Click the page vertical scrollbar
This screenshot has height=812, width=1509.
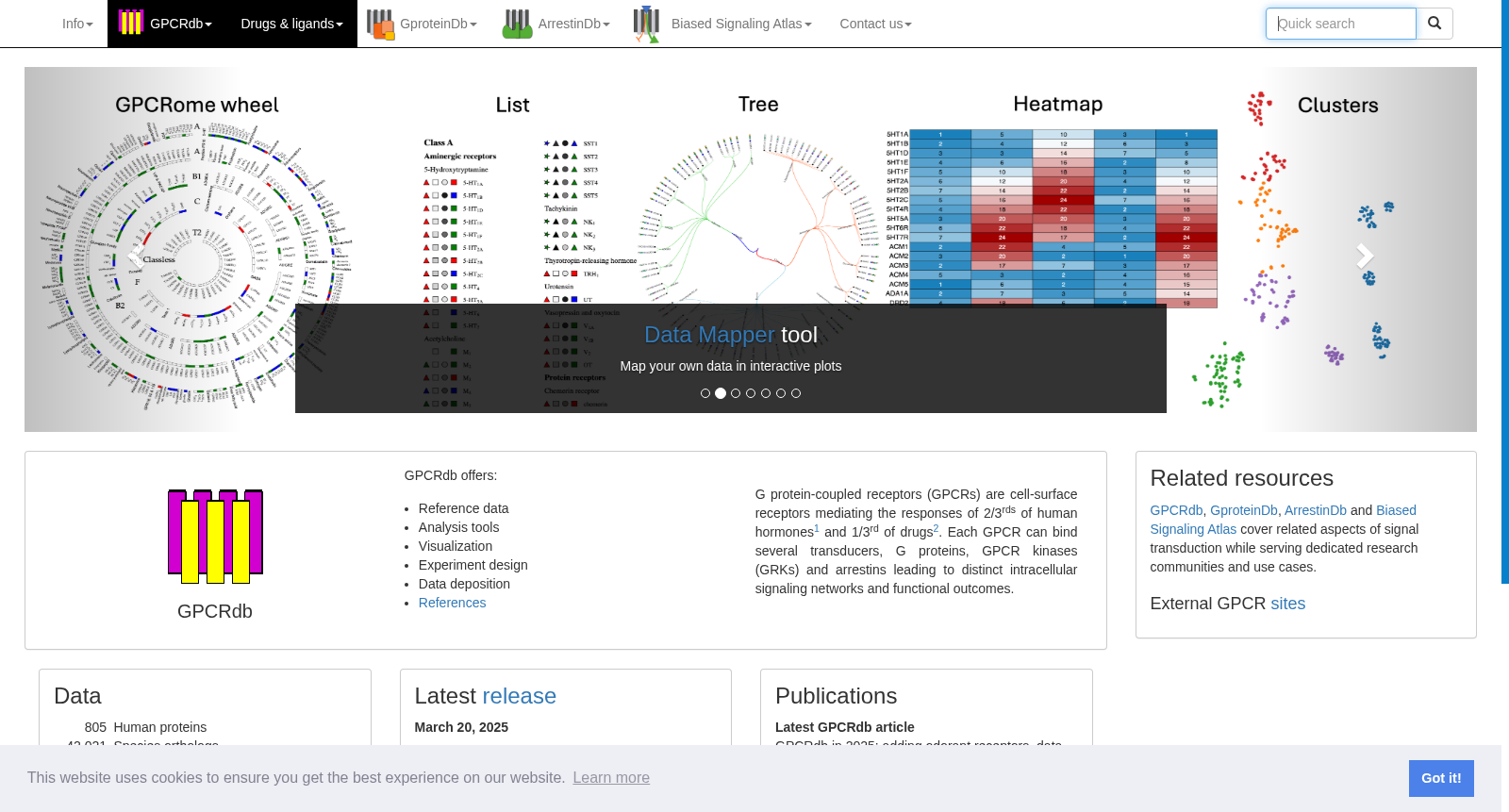[x=1505, y=292]
